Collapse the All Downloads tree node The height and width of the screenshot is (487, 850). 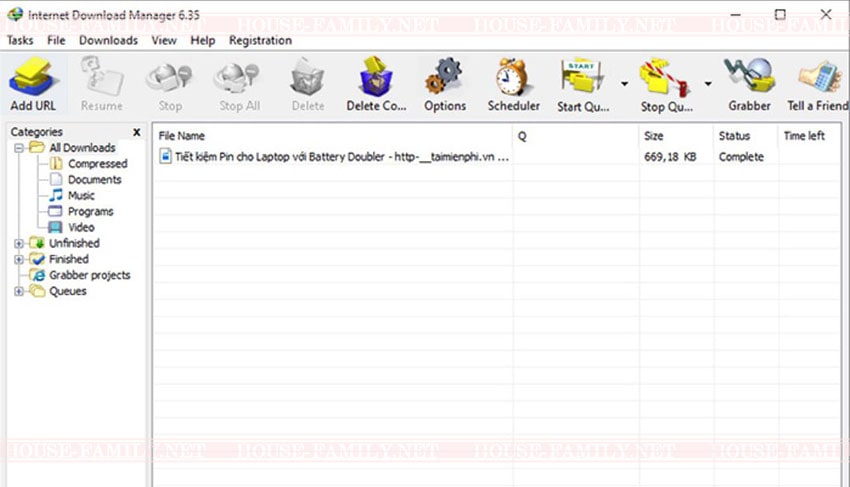[x=19, y=148]
